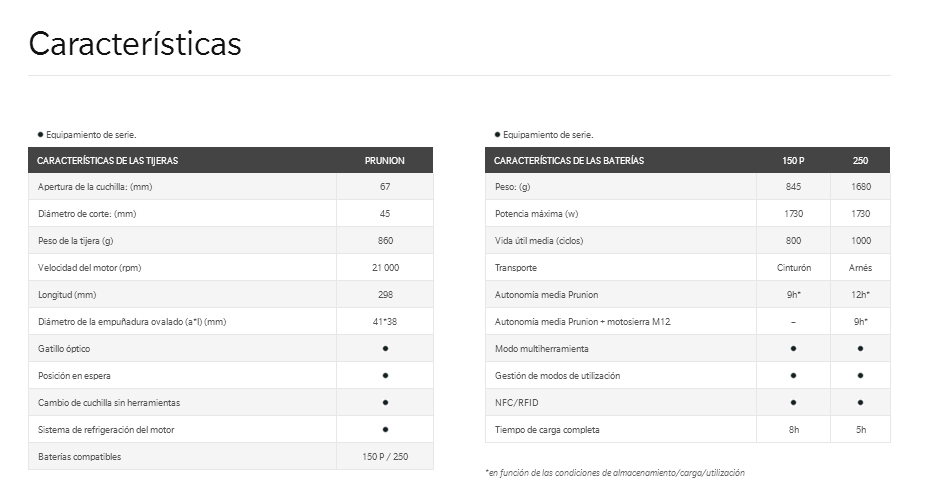Click Gestión de modos dot under 150 P
944x495 pixels.
[x=793, y=375]
